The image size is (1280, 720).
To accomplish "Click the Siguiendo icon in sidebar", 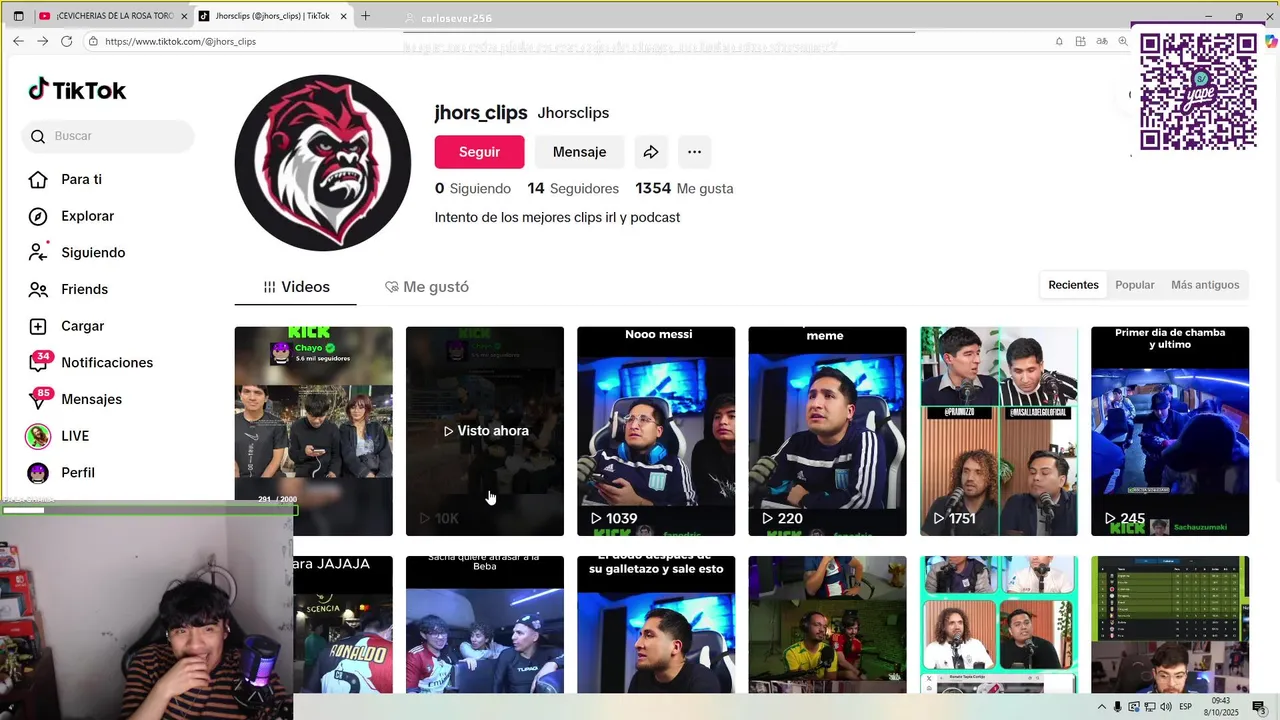I will (38, 253).
